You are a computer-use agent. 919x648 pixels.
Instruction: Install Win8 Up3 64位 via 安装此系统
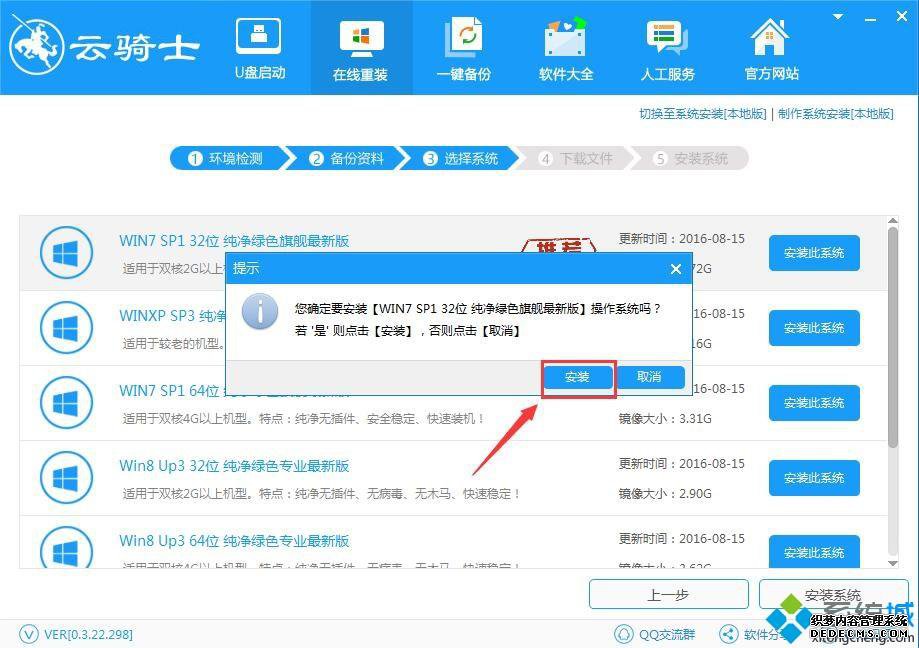click(814, 551)
